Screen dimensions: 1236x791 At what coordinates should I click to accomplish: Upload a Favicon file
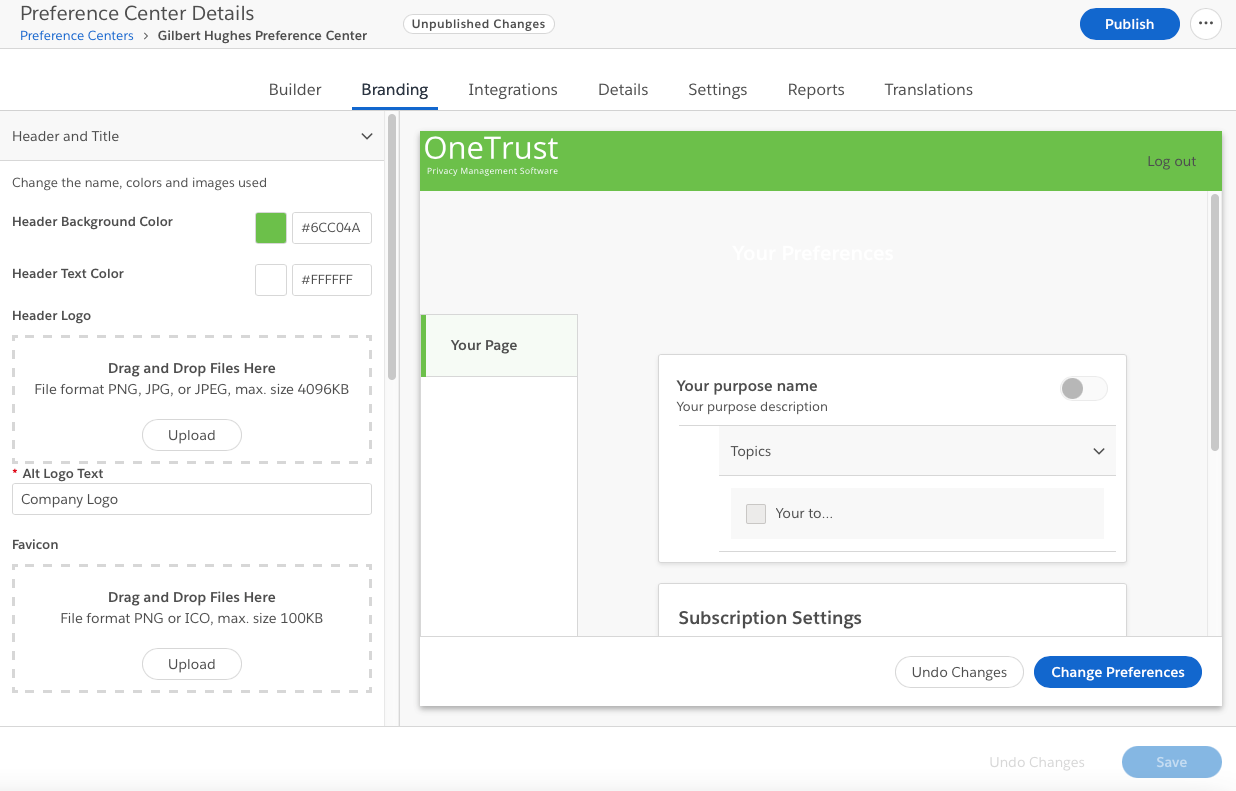coord(192,664)
